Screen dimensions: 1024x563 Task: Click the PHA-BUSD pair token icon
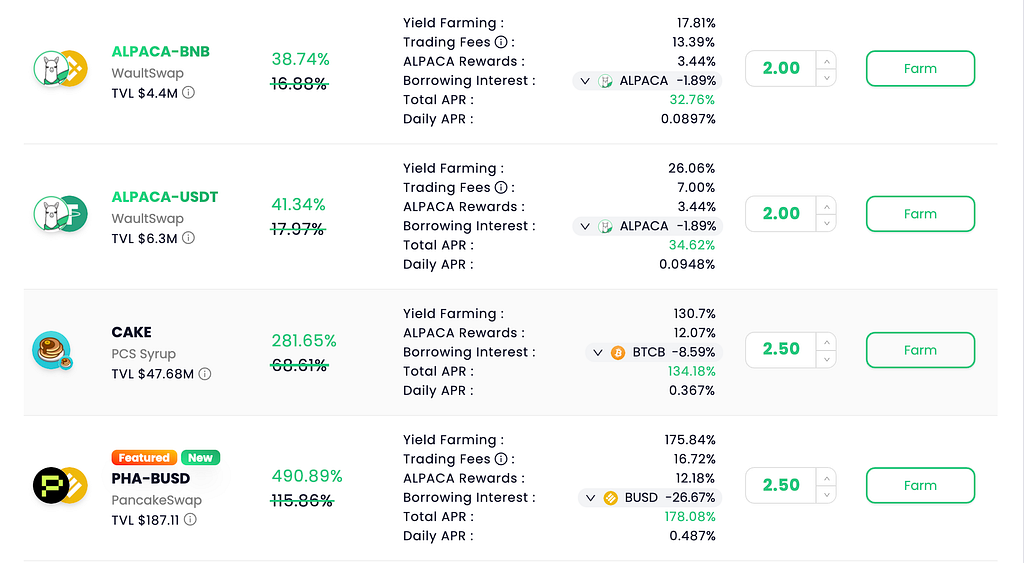coord(60,485)
